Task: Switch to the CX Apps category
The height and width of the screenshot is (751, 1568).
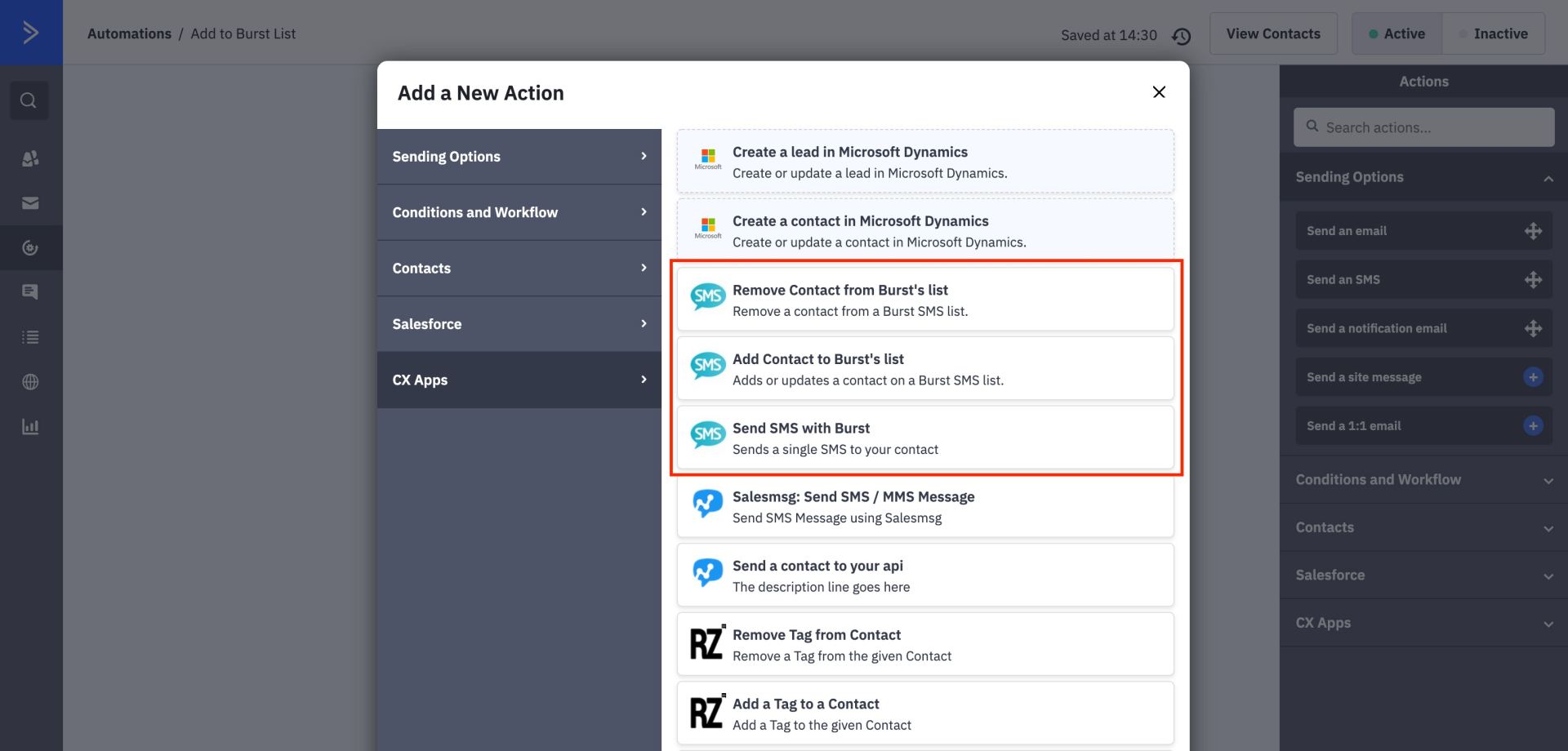Action: [519, 380]
